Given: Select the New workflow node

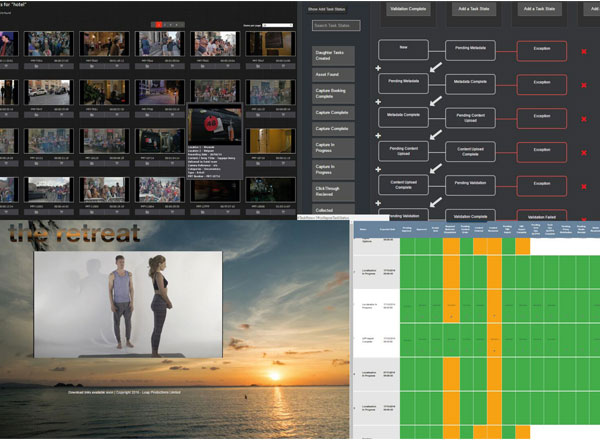Looking at the screenshot, I should (x=403, y=50).
